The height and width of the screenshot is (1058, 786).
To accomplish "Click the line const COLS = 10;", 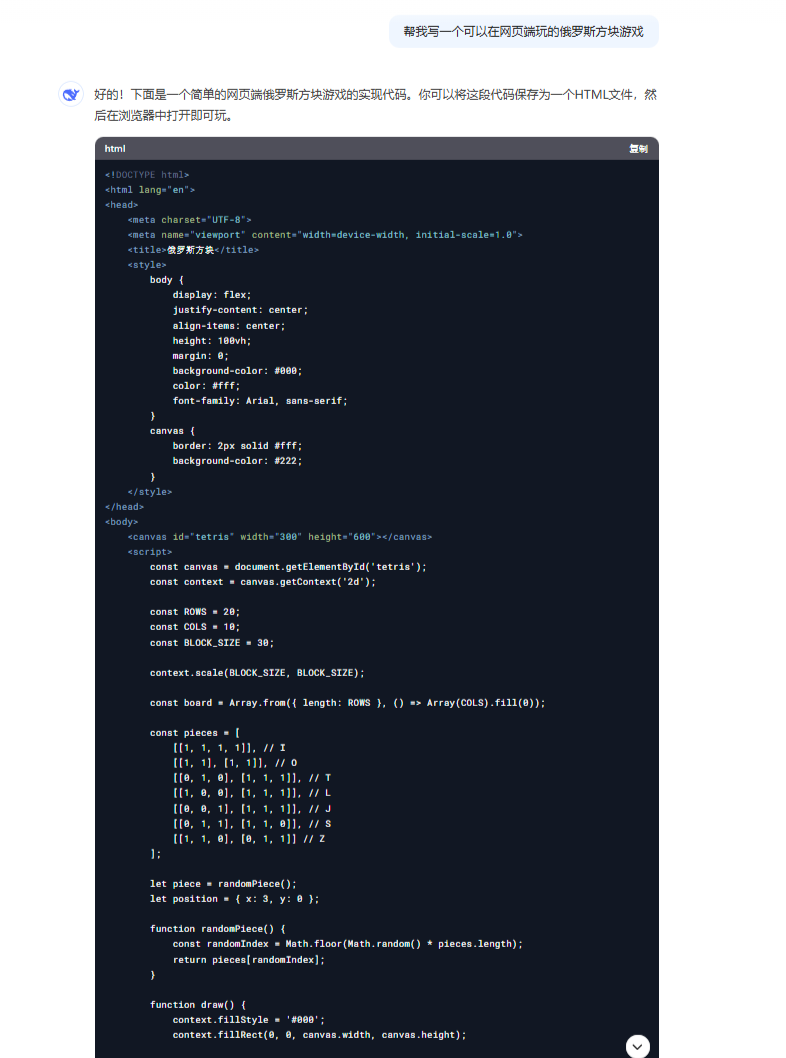I will [x=195, y=627].
